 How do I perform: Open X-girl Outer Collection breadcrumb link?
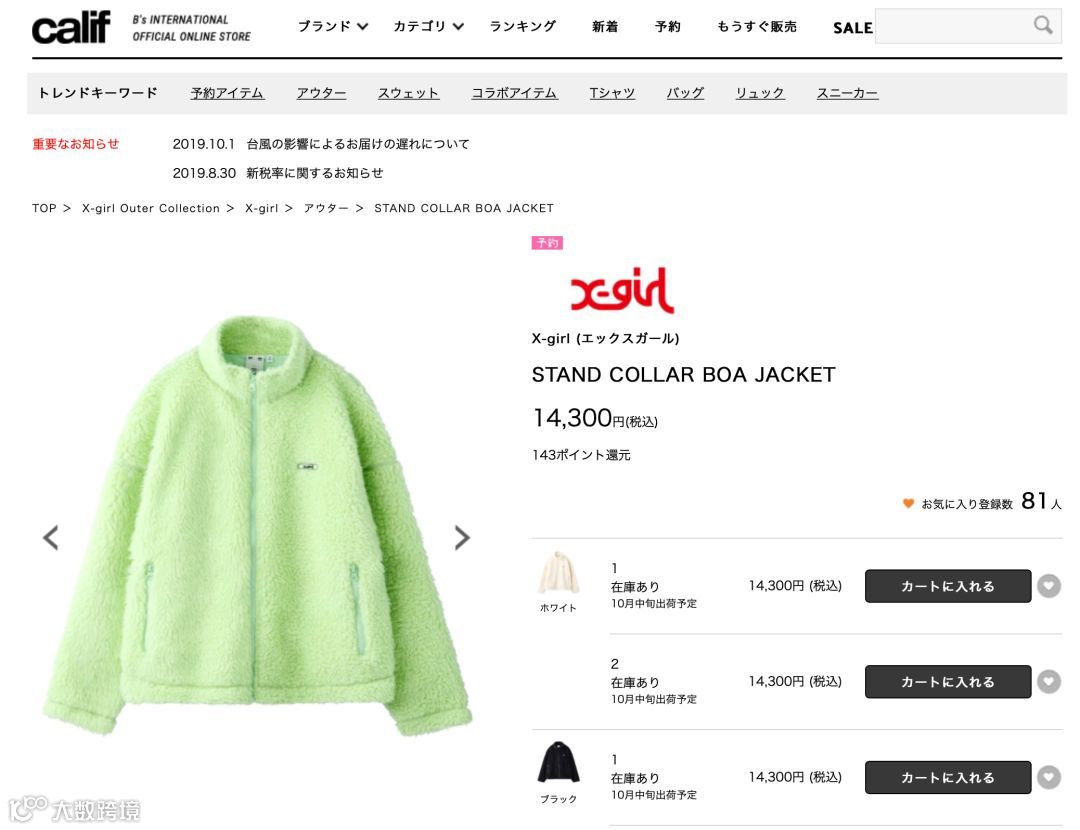click(151, 208)
